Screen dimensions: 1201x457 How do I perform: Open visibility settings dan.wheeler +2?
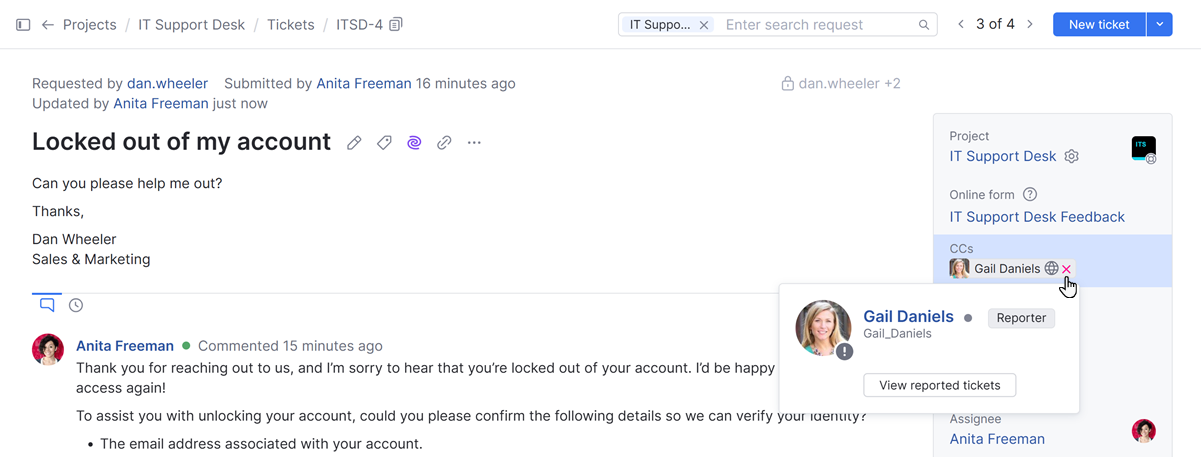tap(841, 84)
